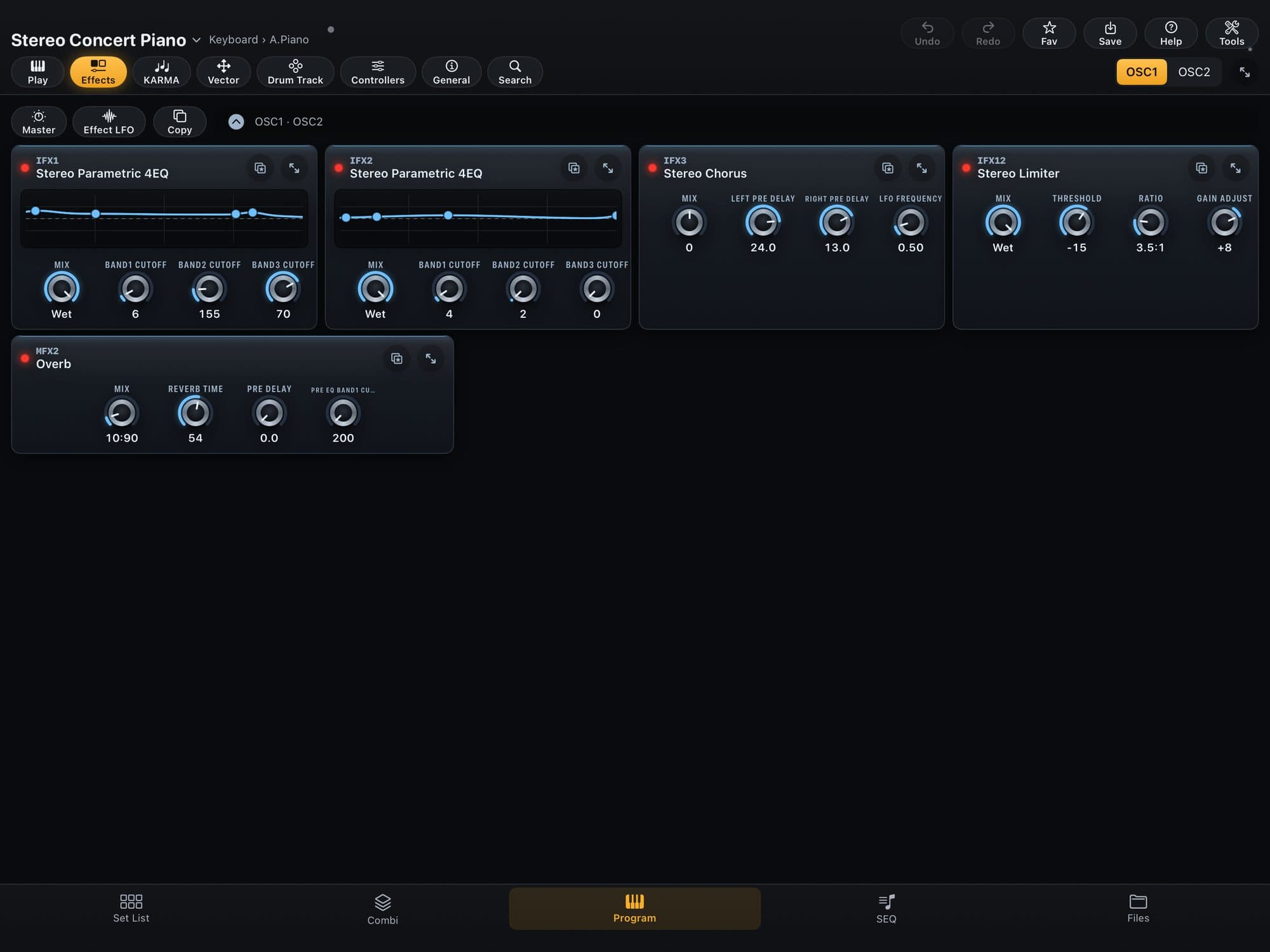Toggle MFX2 Overb effect power
The height and width of the screenshot is (952, 1270).
pyautogui.click(x=25, y=359)
